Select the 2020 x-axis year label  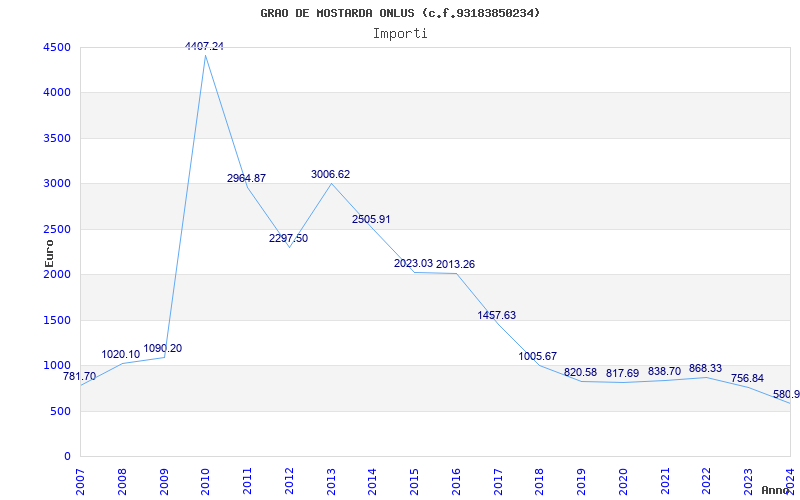point(623,482)
